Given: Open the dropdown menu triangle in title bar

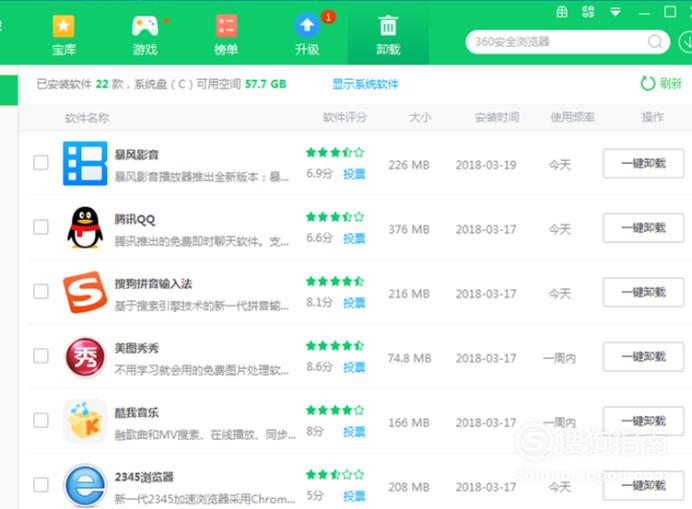Looking at the screenshot, I should point(615,12).
